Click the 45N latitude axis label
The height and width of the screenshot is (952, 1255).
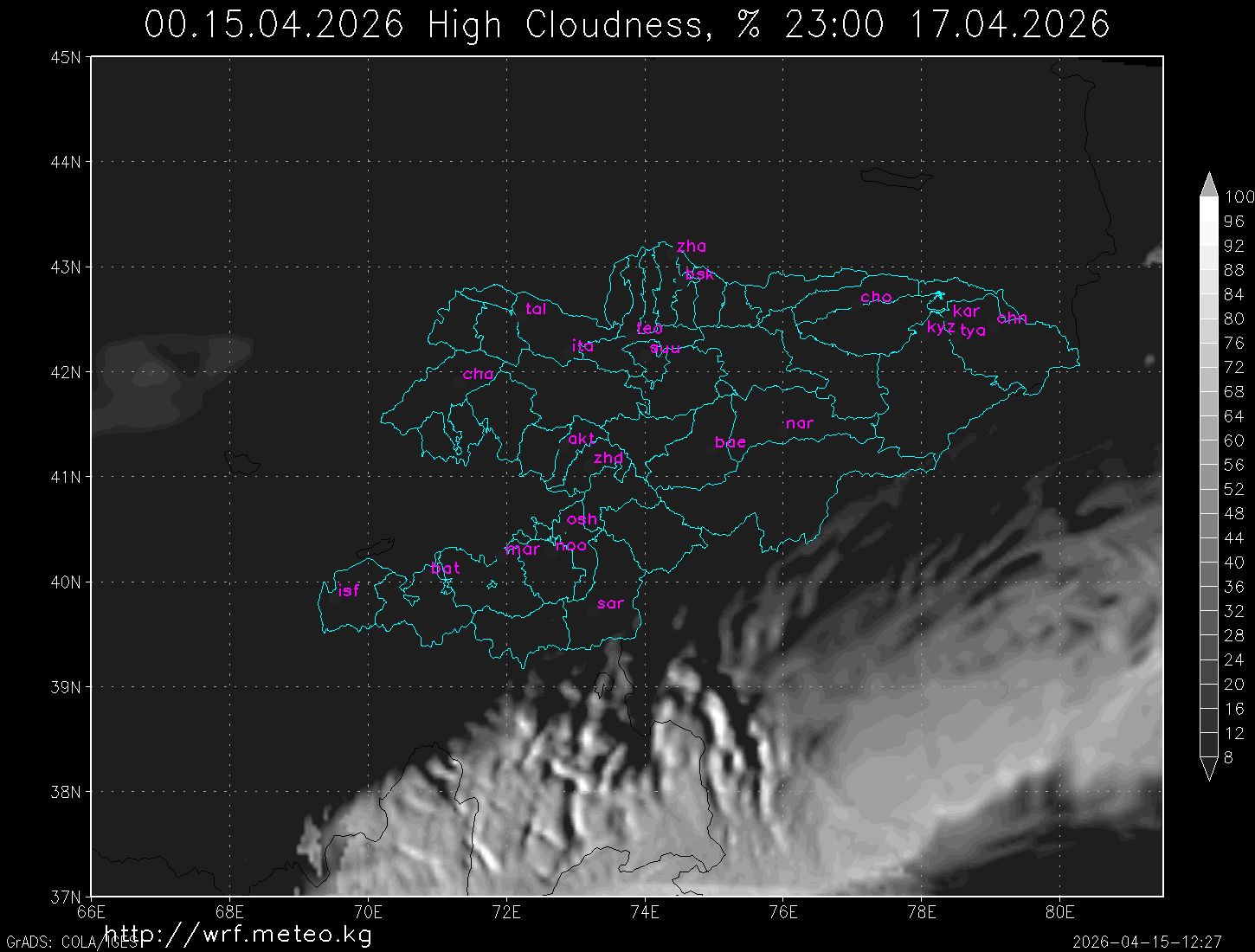point(66,57)
